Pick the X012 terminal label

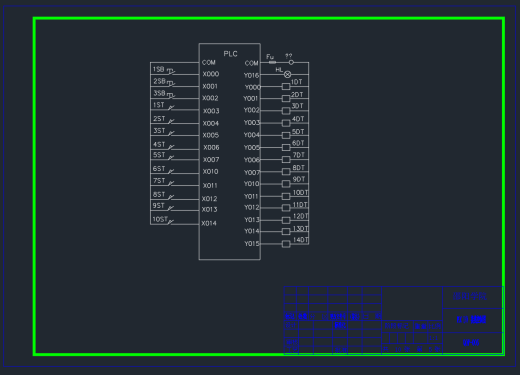click(x=209, y=199)
